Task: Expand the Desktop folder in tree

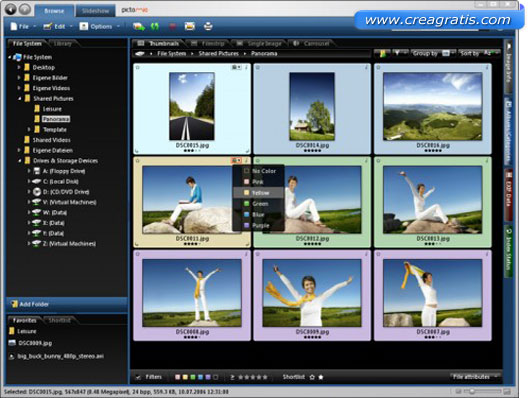Action: pyautogui.click(x=19, y=68)
